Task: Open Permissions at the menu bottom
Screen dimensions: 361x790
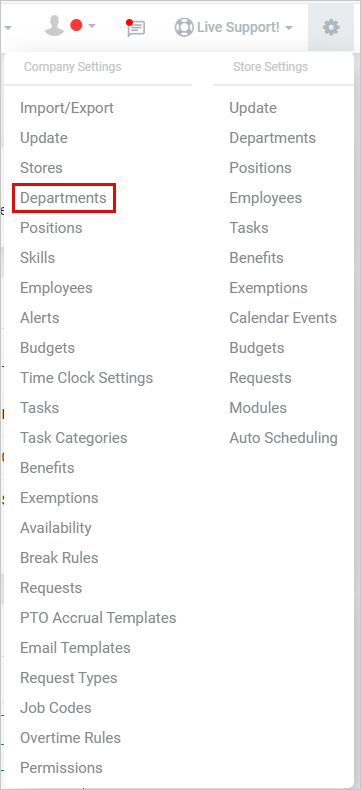Action: 61,768
